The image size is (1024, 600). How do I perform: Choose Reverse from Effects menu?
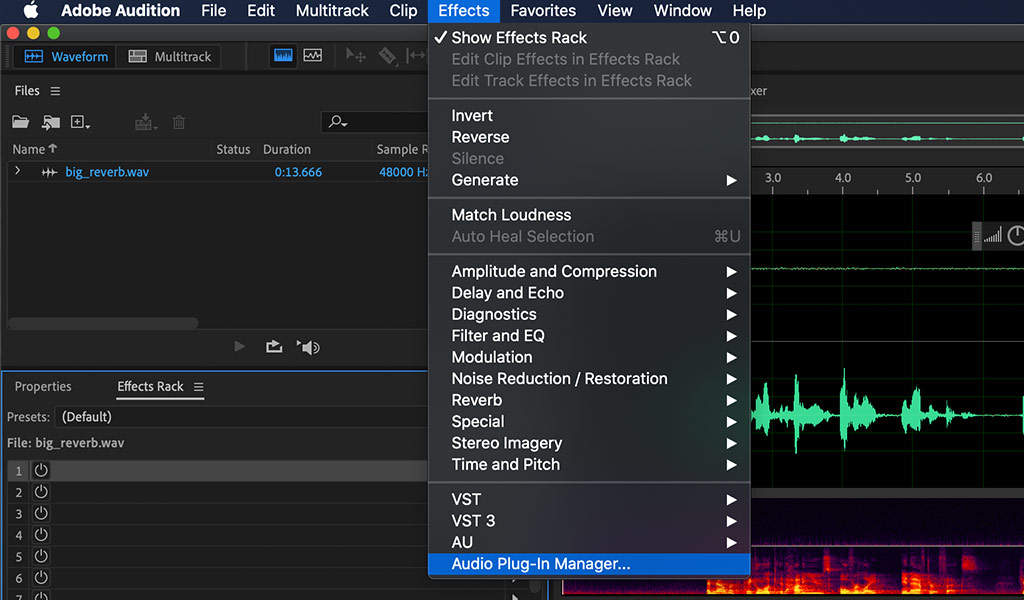coord(588,137)
